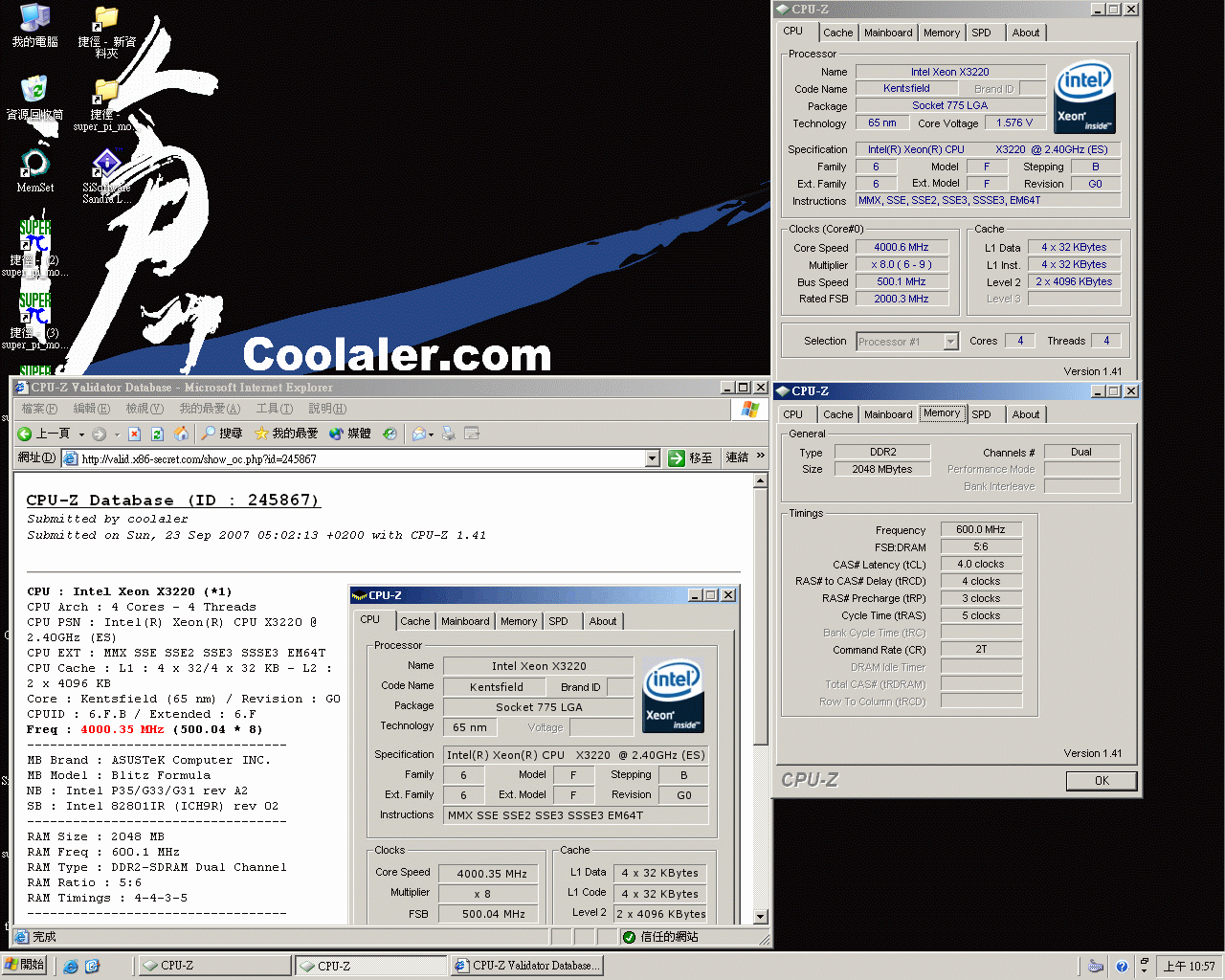Switch to Cache tab in top CPU-Z window

pos(837,33)
